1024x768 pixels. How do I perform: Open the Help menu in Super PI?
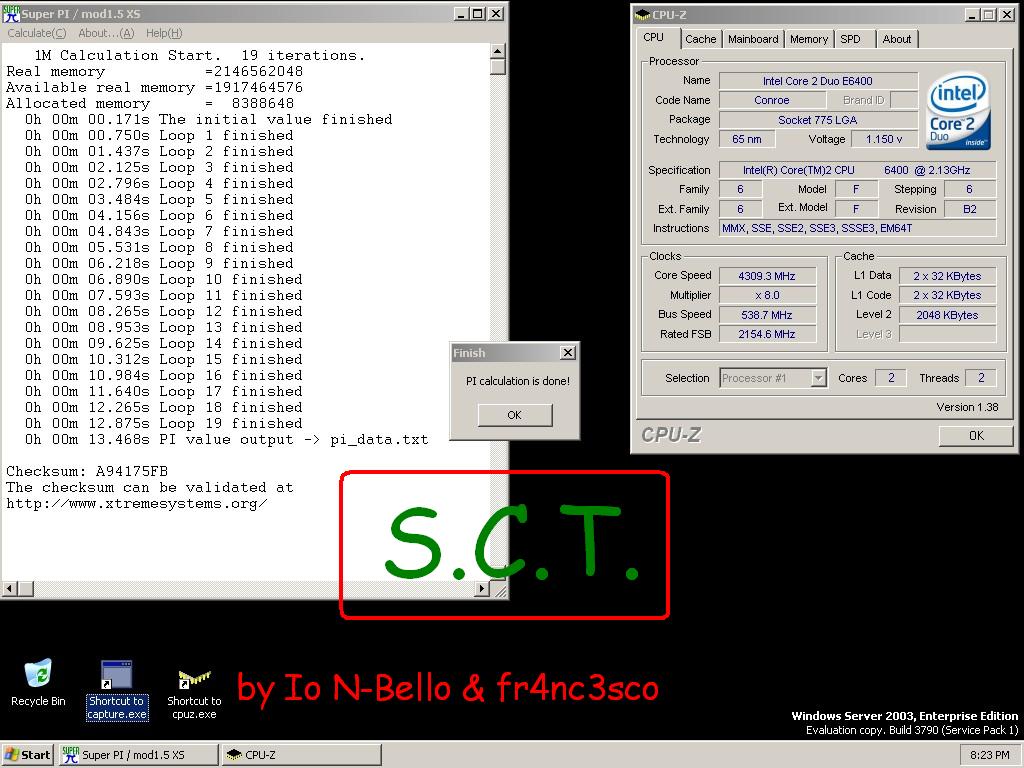(x=164, y=33)
